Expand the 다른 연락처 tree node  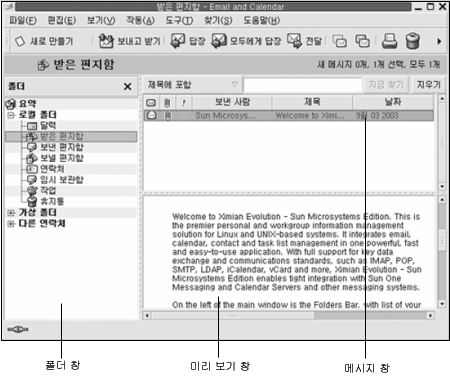pos(11,224)
